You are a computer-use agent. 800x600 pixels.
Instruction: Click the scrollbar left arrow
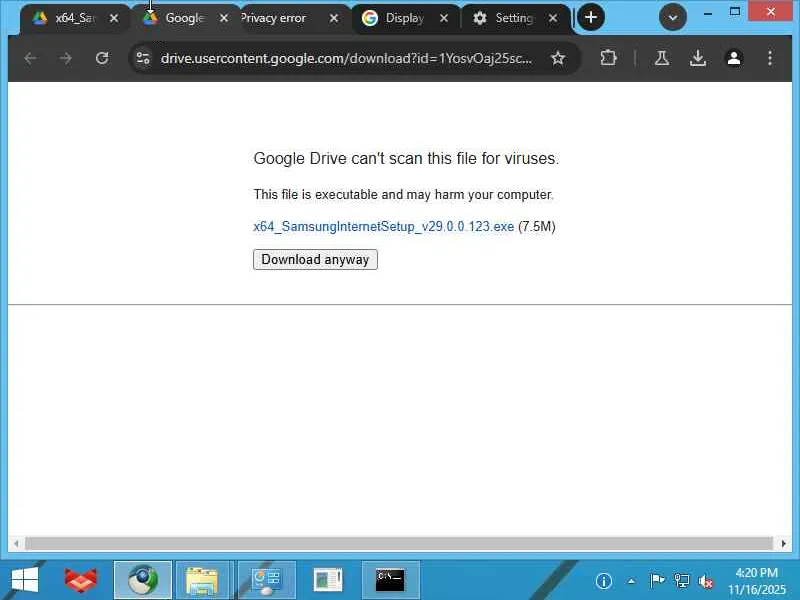coord(16,543)
